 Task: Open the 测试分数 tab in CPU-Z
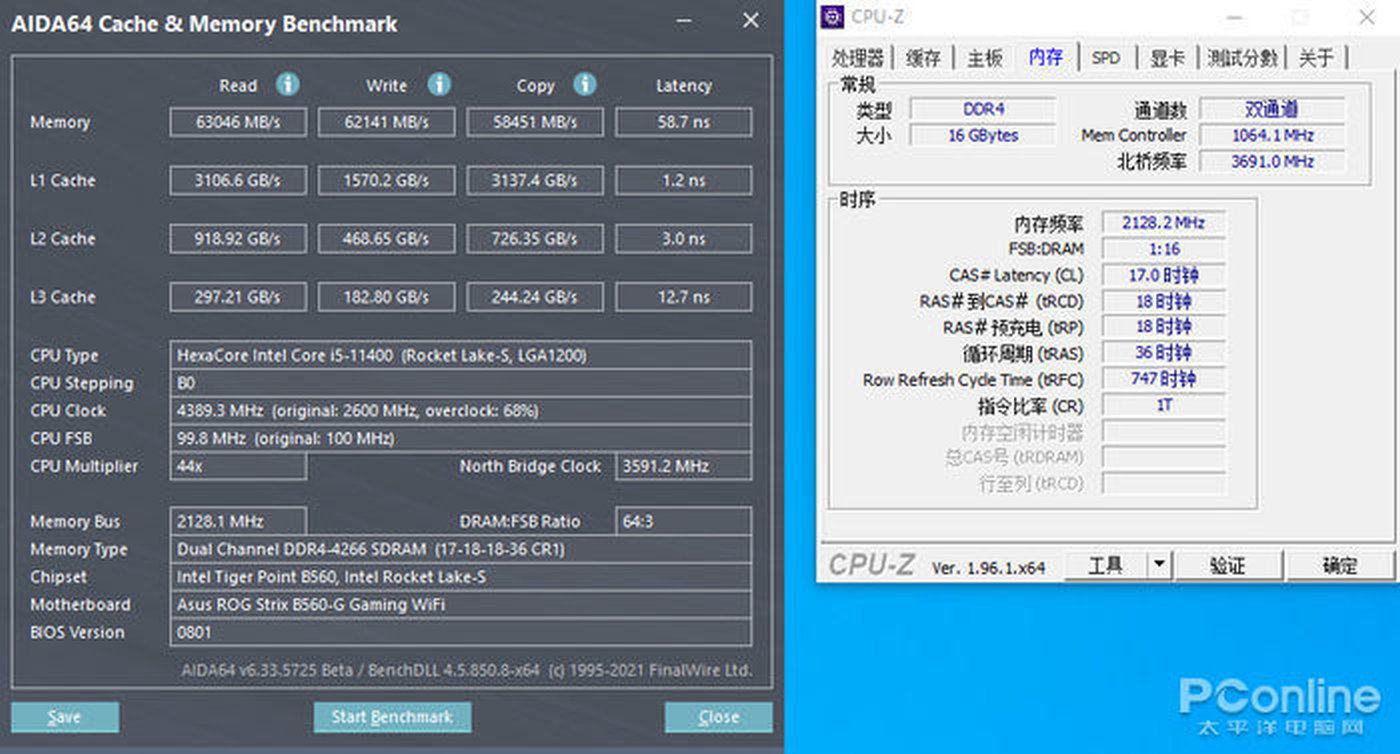1242,58
